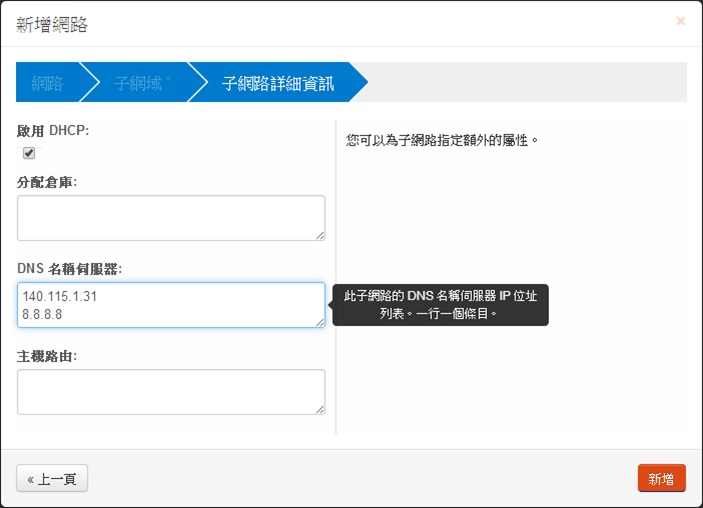703x508 pixels.
Task: Select the 子網路詳細資訊 step tab
Action: [x=277, y=83]
